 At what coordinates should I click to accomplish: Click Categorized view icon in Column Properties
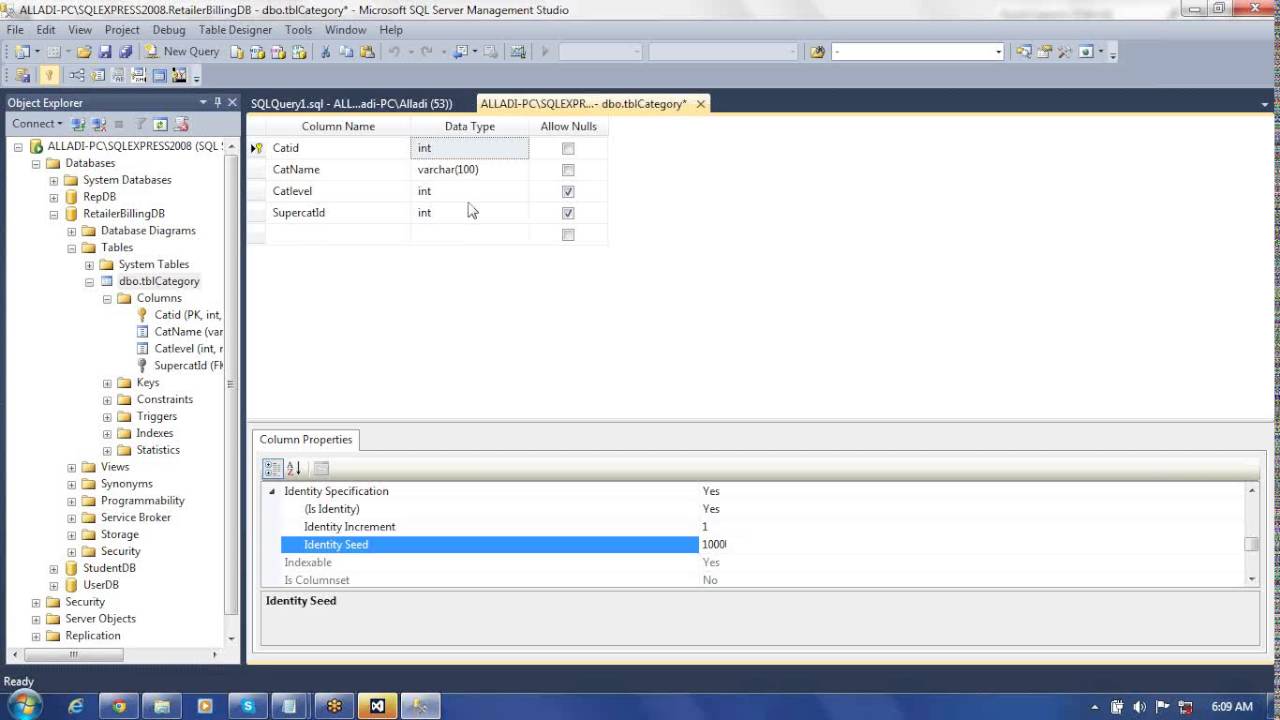[272, 468]
